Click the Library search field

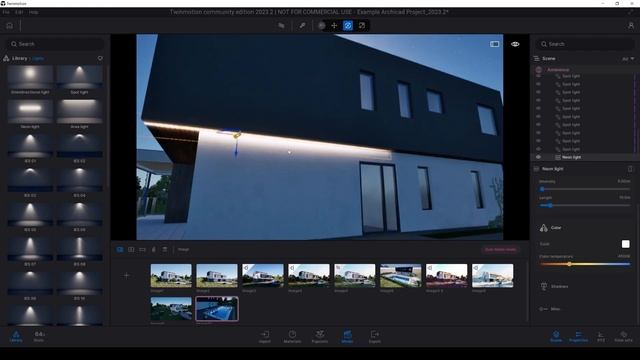55,44
